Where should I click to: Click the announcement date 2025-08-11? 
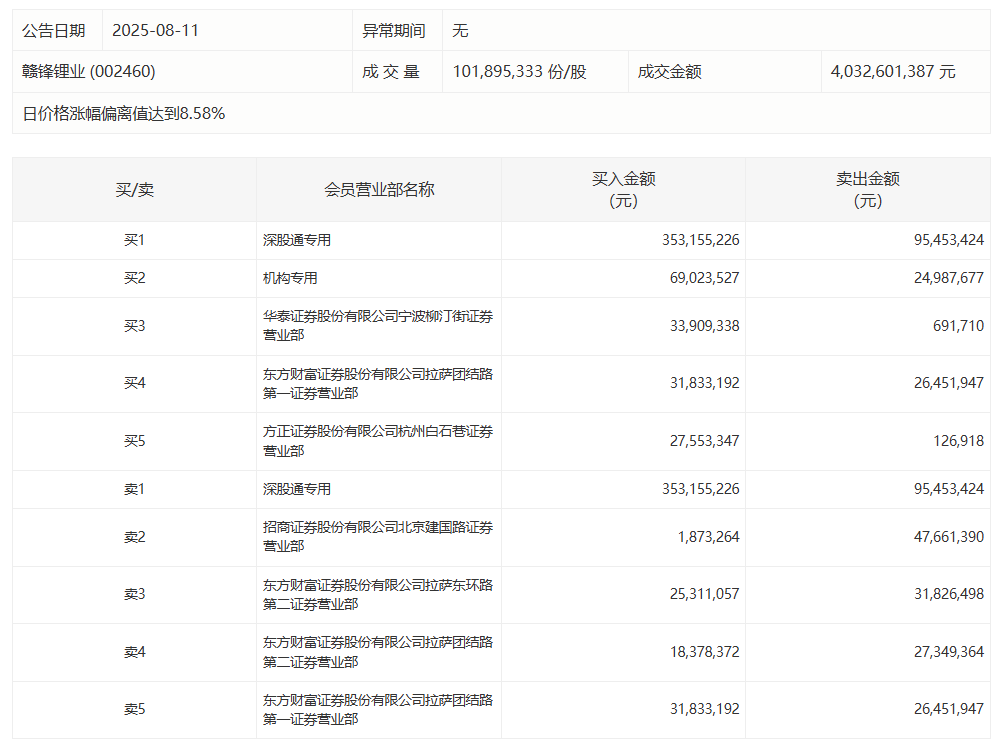[155, 30]
